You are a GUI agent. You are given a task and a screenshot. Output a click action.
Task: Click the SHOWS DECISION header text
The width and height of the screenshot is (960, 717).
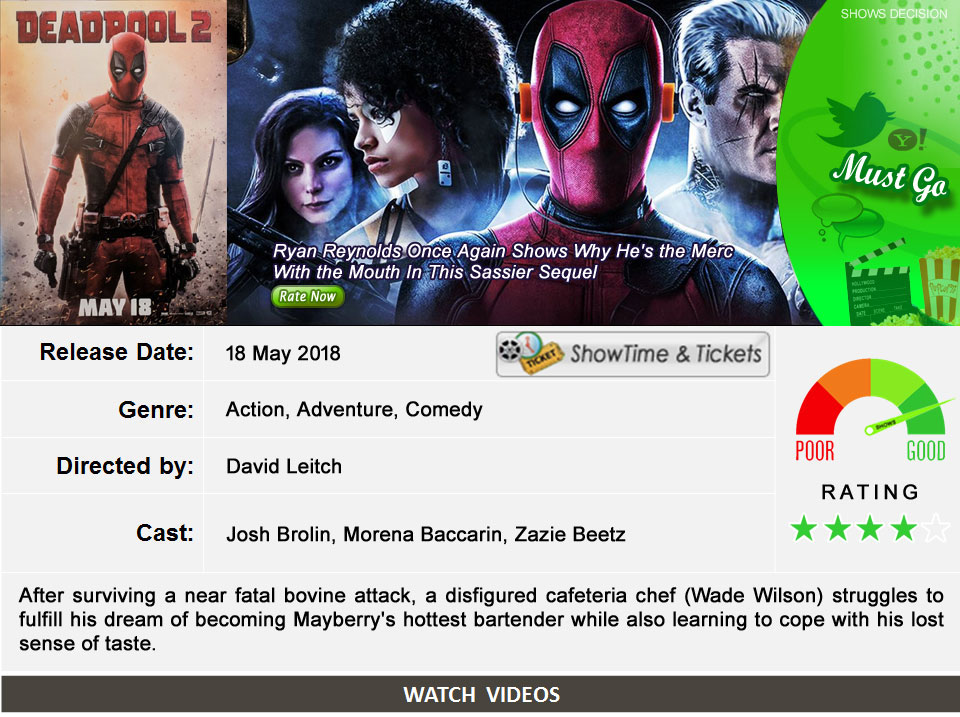[893, 13]
